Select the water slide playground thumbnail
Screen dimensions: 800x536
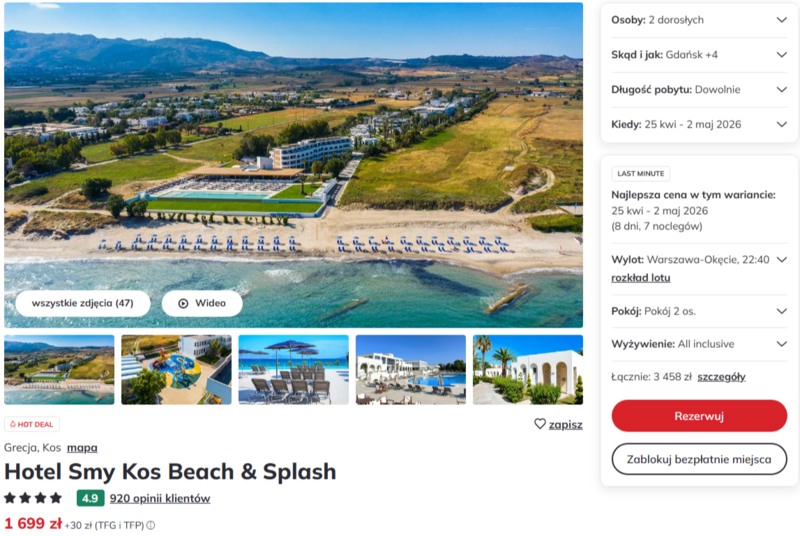pos(176,369)
